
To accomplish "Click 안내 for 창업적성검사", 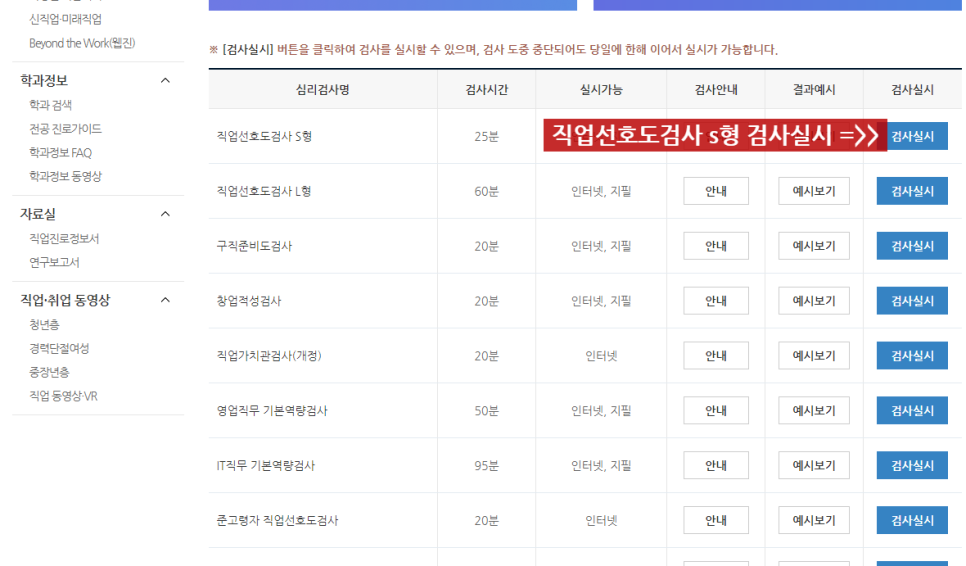I will pos(716,301).
